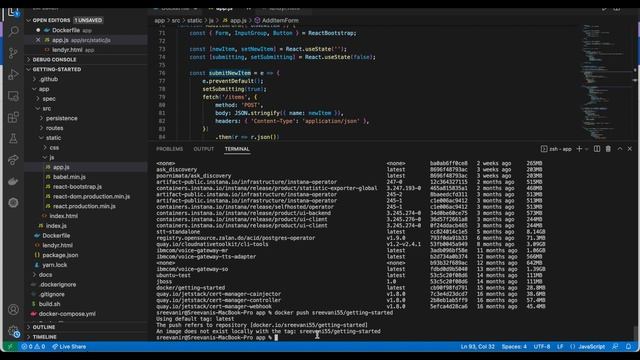Open the Live Share activity bar icon

13,160
